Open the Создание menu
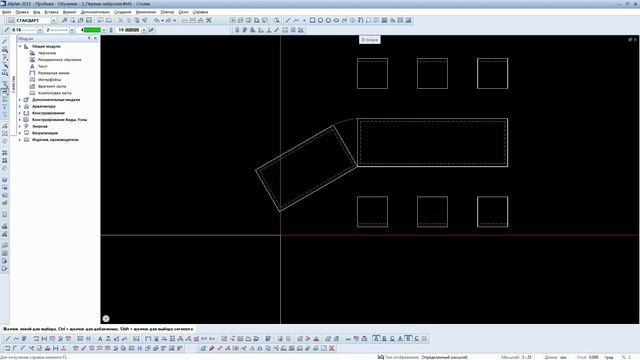The image size is (640, 360). point(123,12)
